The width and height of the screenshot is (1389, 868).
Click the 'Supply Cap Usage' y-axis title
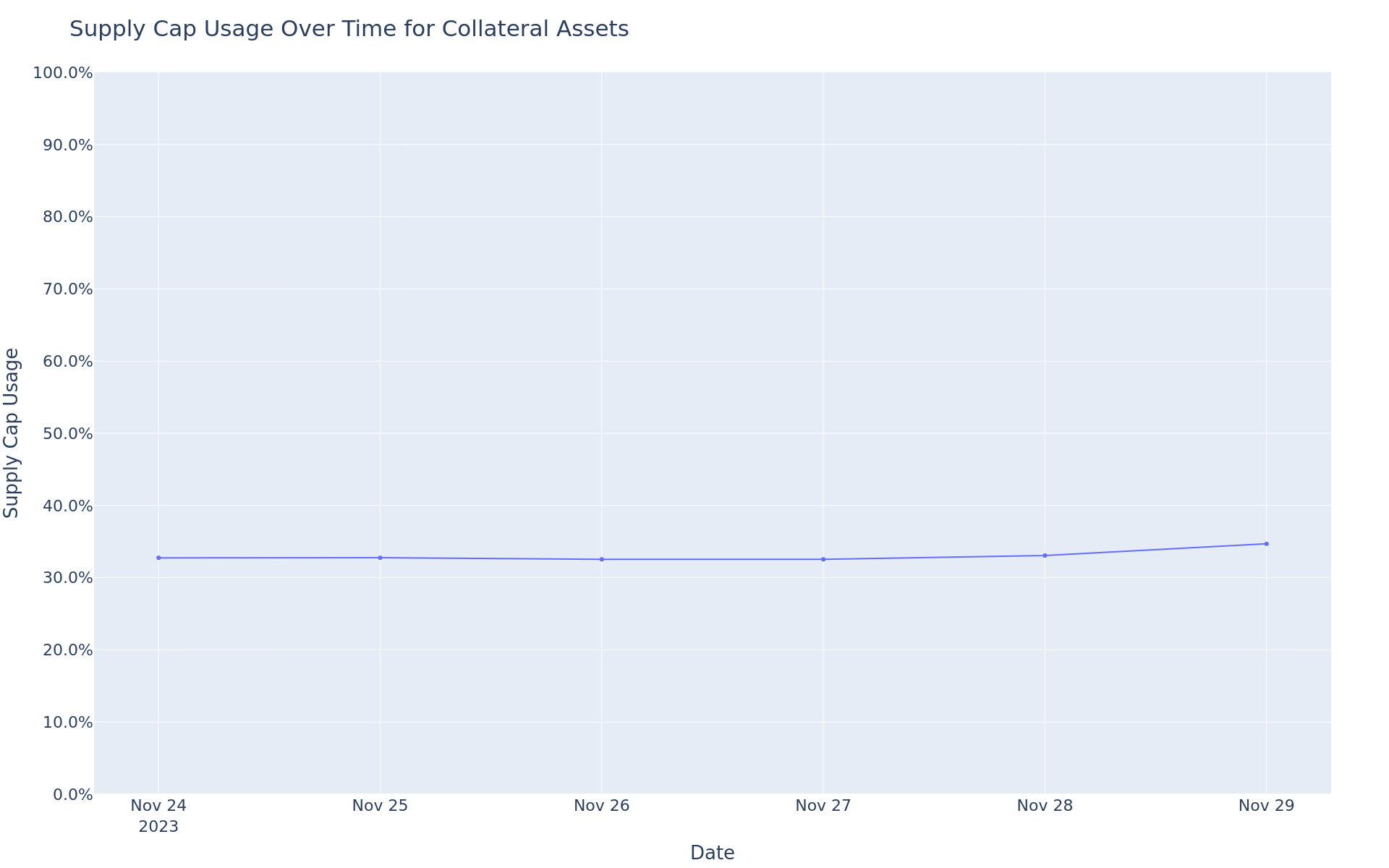click(x=12, y=433)
